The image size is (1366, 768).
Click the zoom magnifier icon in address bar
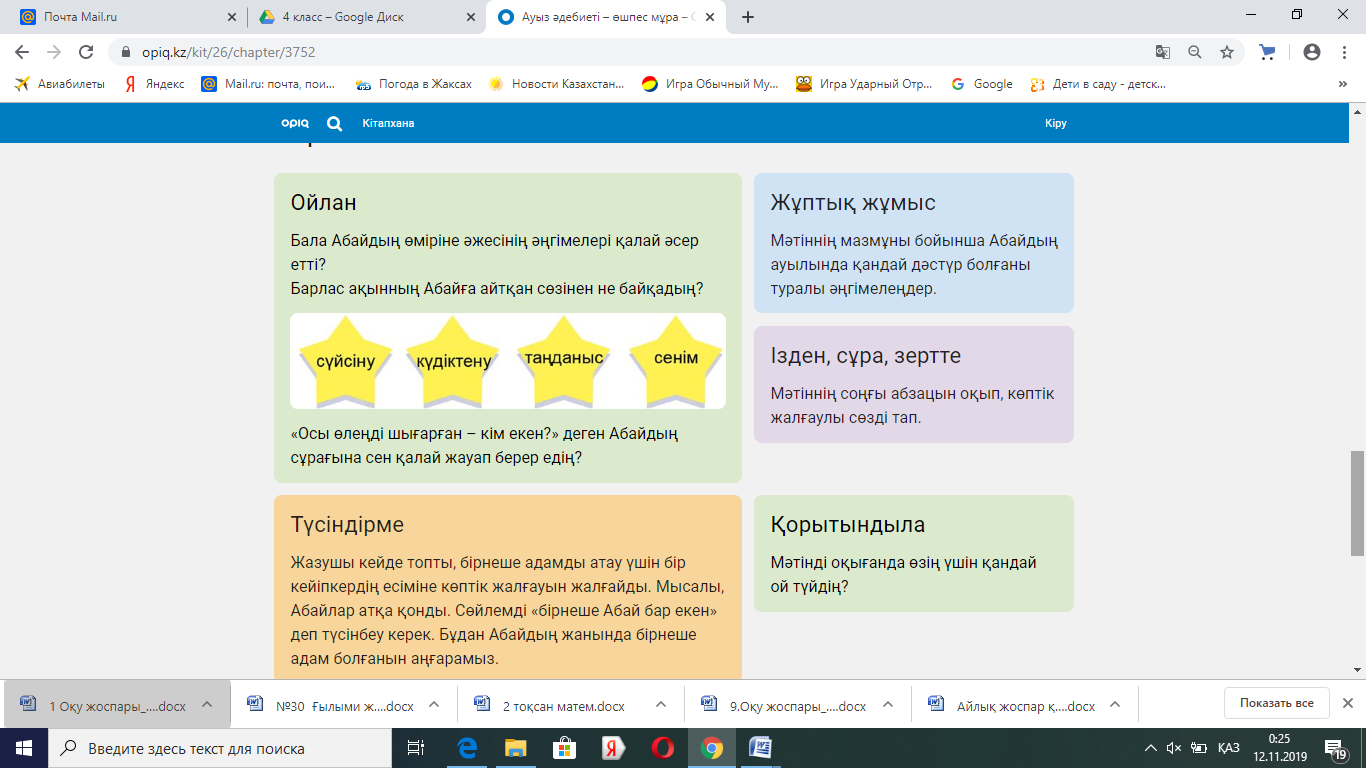[x=1195, y=52]
